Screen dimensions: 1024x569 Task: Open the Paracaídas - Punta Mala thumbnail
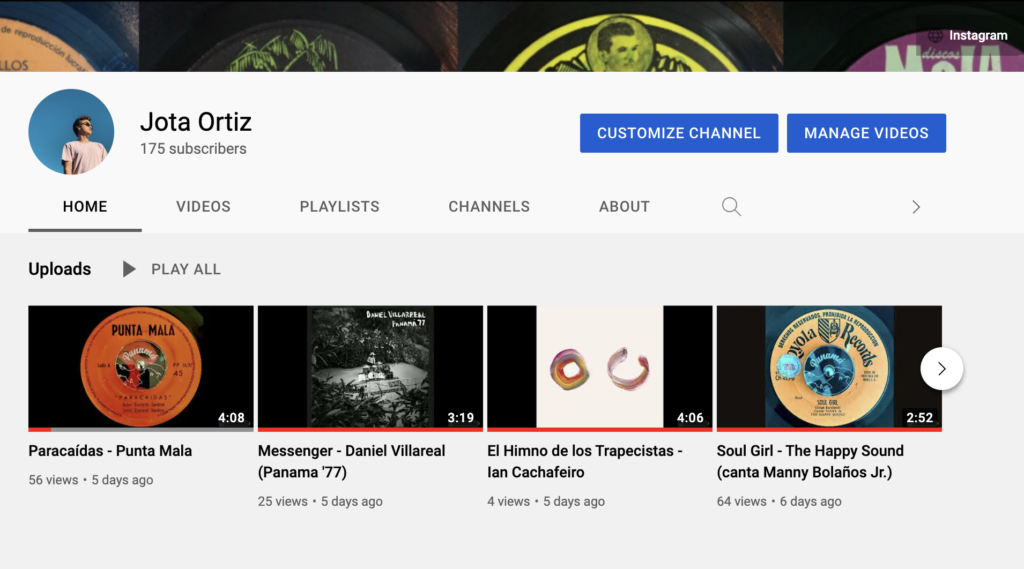point(140,367)
